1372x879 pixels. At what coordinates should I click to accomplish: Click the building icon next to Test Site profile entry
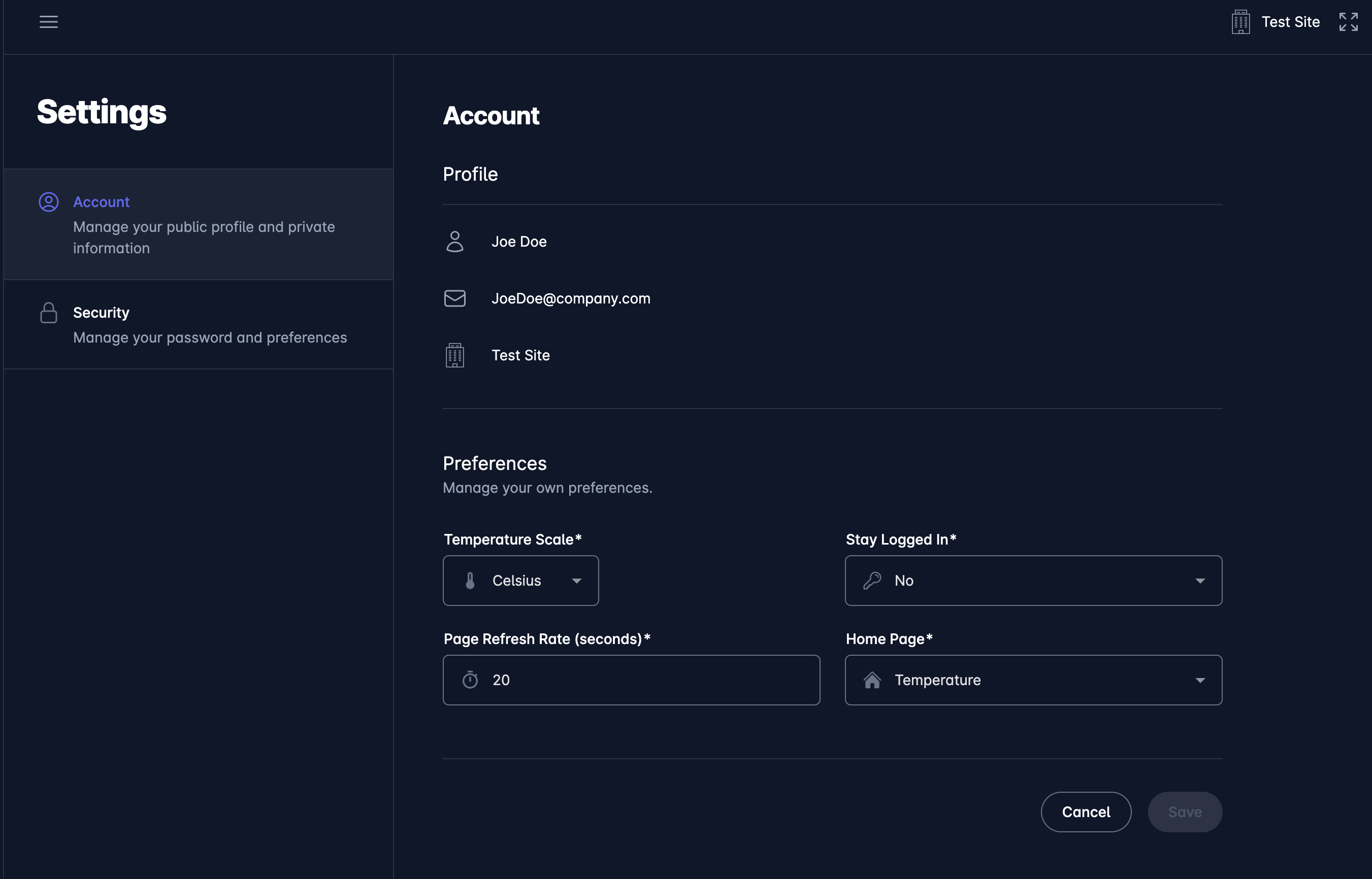click(x=454, y=354)
